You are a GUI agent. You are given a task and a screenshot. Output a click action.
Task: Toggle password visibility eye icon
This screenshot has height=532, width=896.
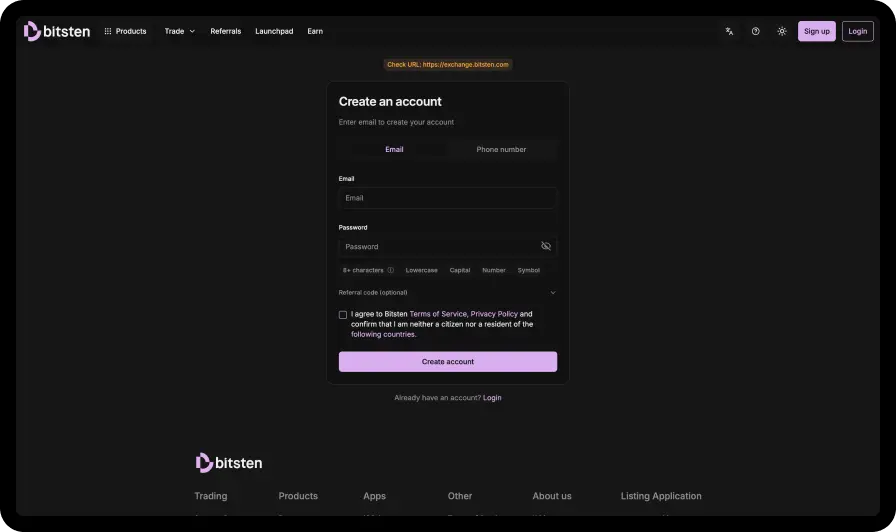546,246
